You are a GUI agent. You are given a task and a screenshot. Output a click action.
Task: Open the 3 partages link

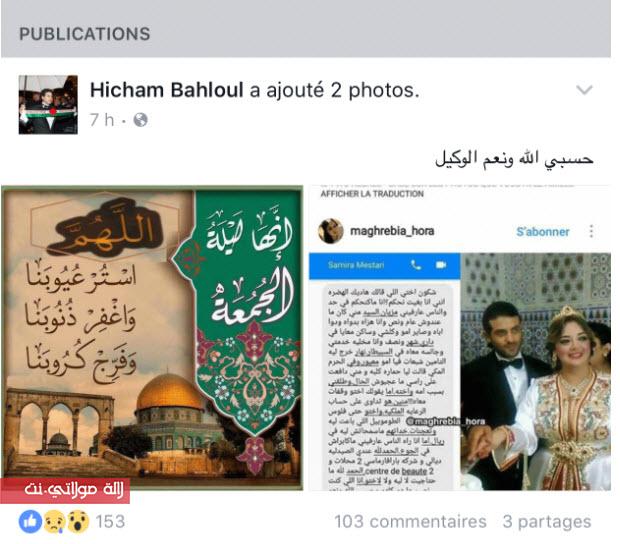(x=547, y=521)
